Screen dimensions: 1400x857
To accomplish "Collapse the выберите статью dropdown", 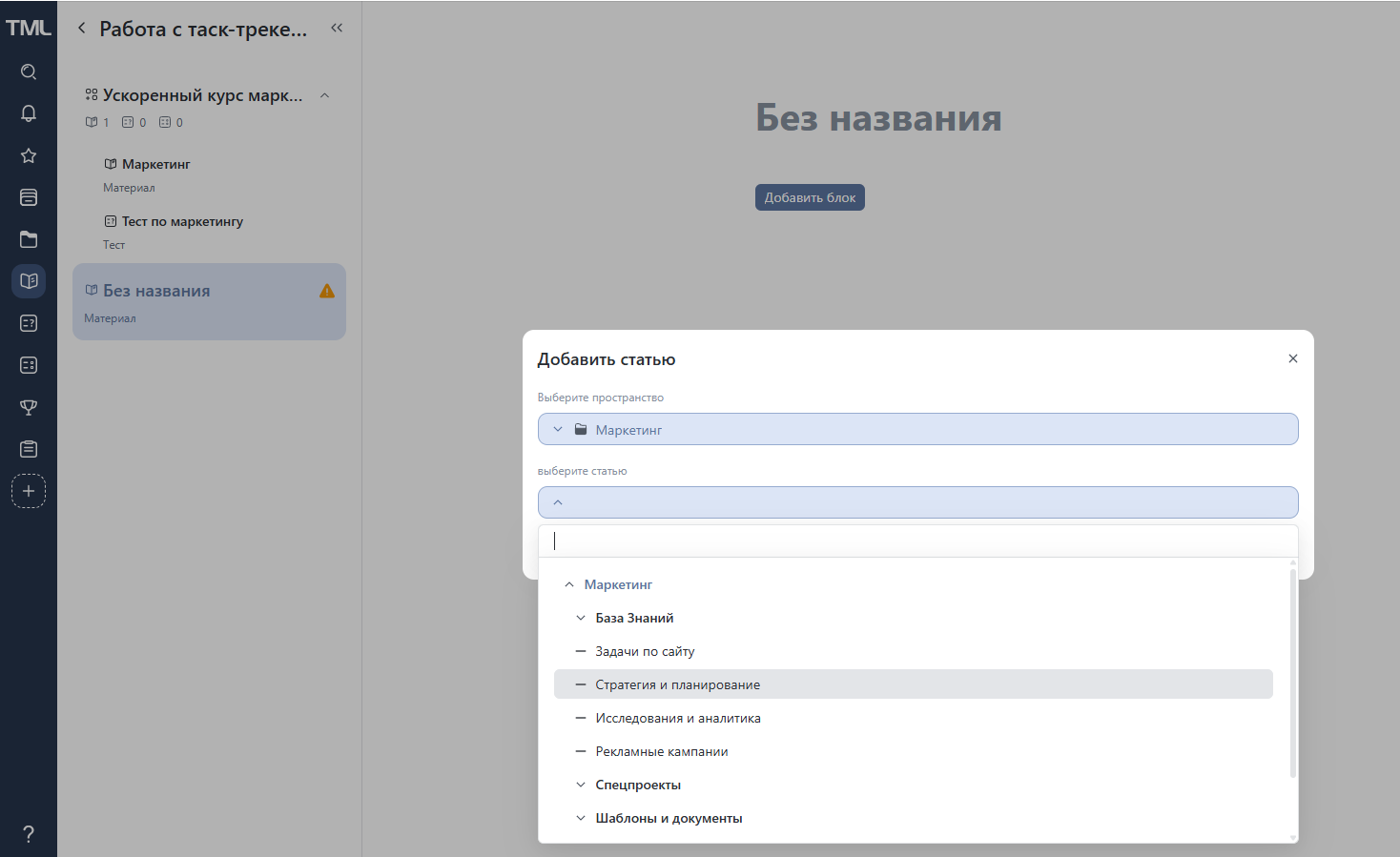I will [x=559, y=502].
